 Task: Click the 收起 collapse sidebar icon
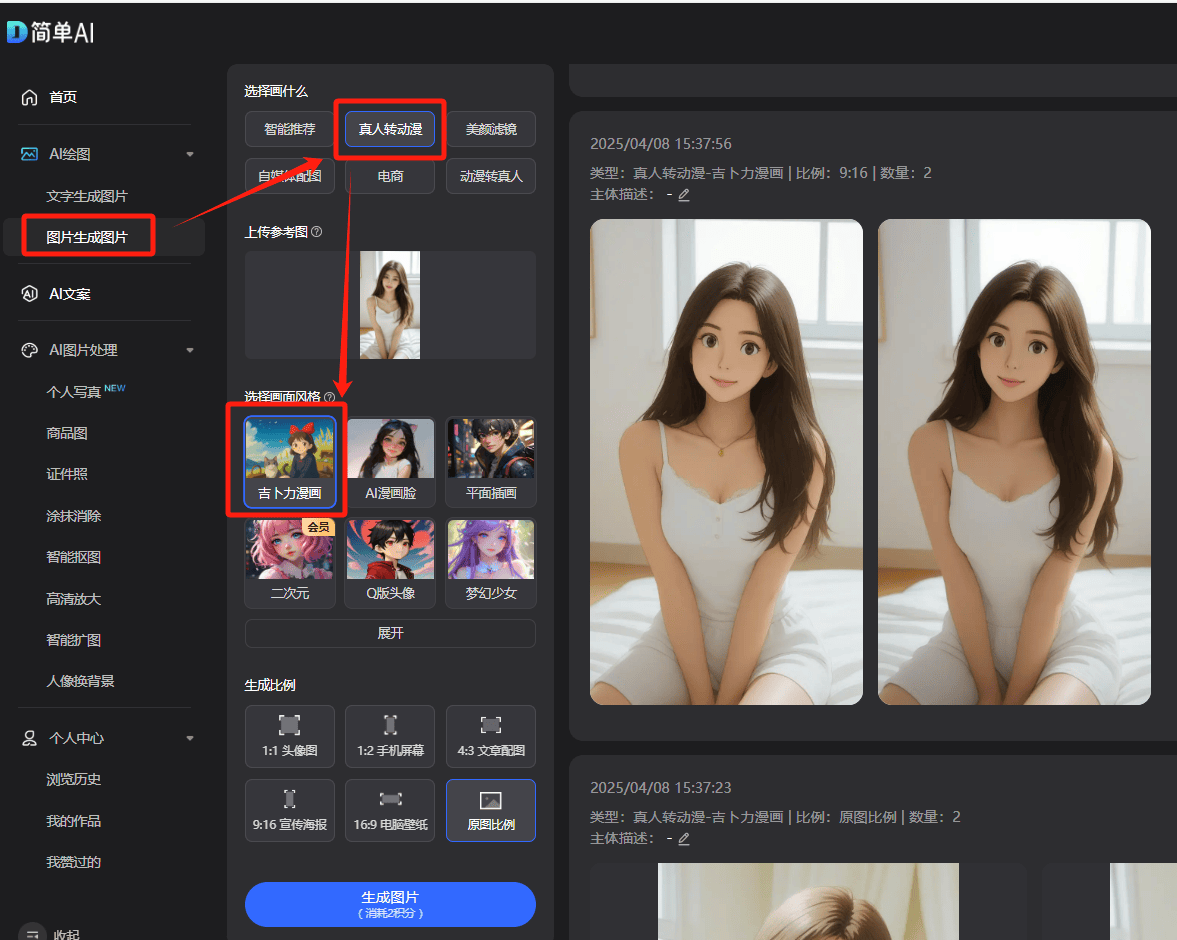point(33,934)
